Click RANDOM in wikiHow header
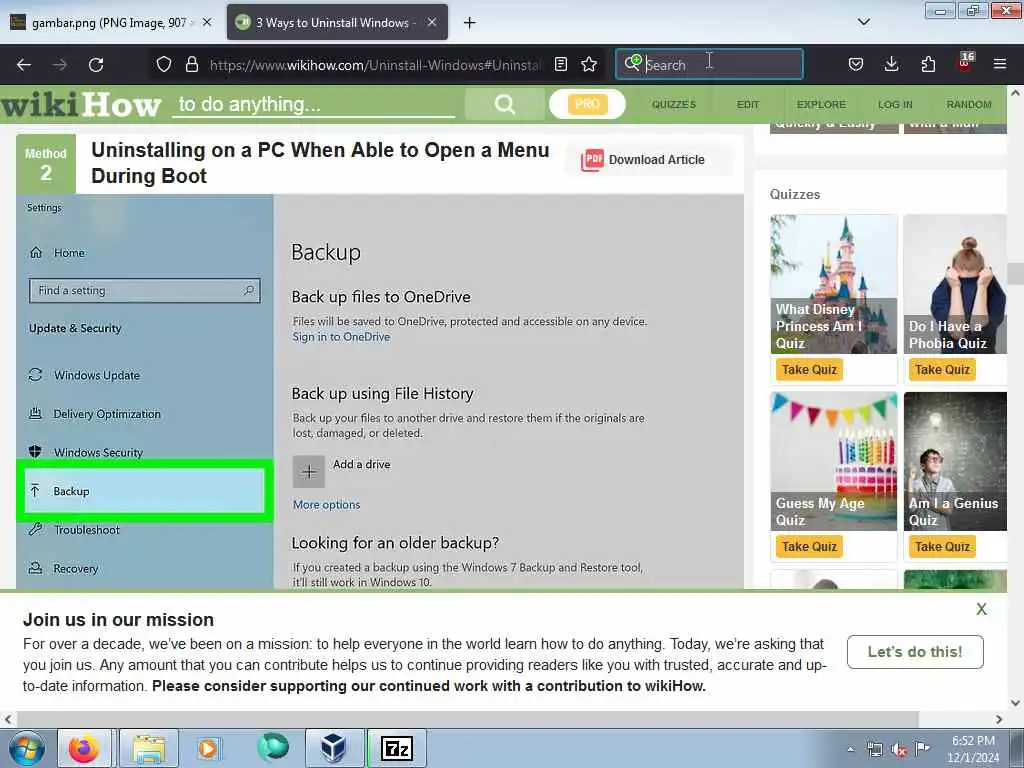Image resolution: width=1024 pixels, height=768 pixels. click(969, 104)
